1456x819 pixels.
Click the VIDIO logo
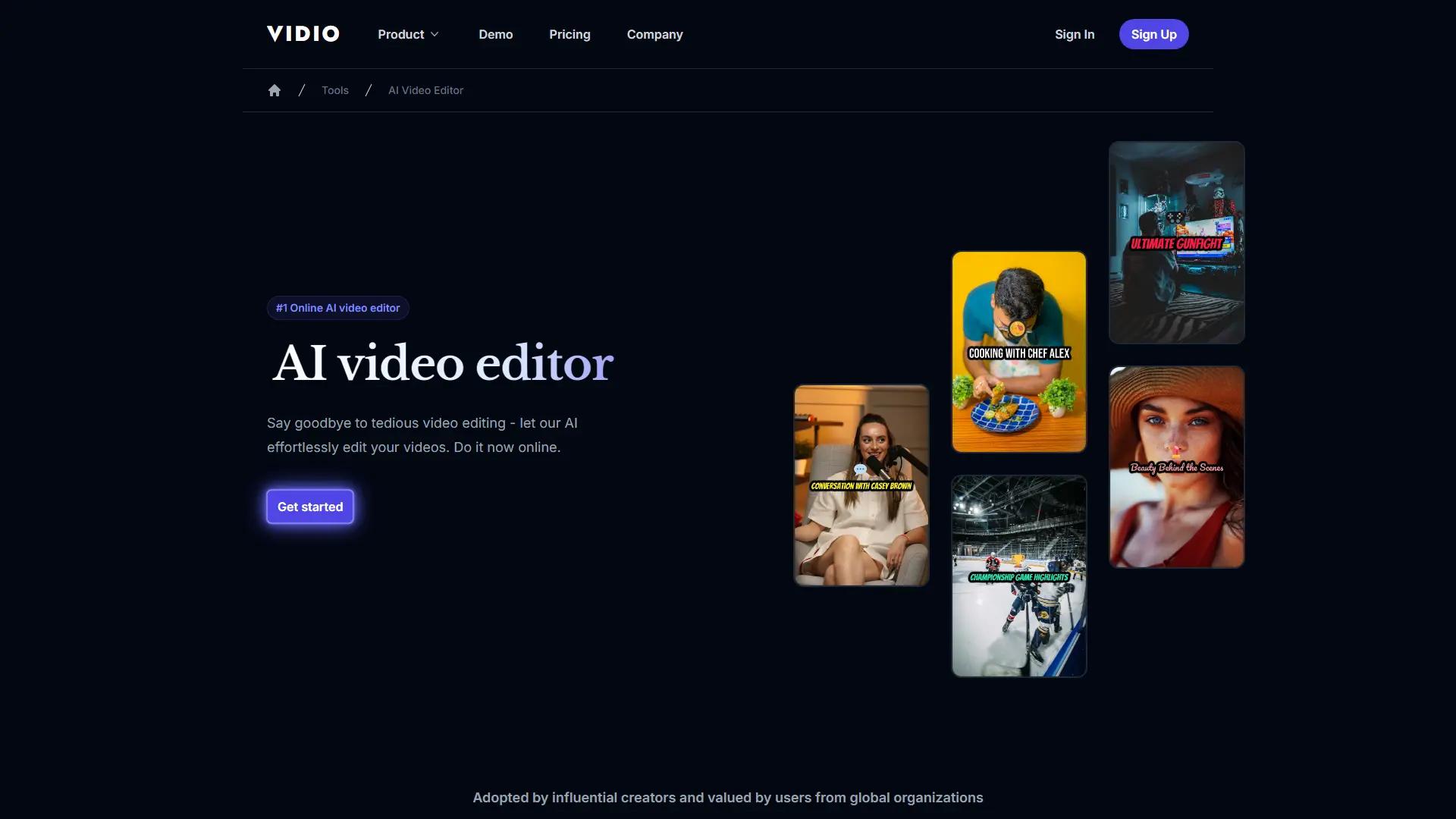point(303,33)
